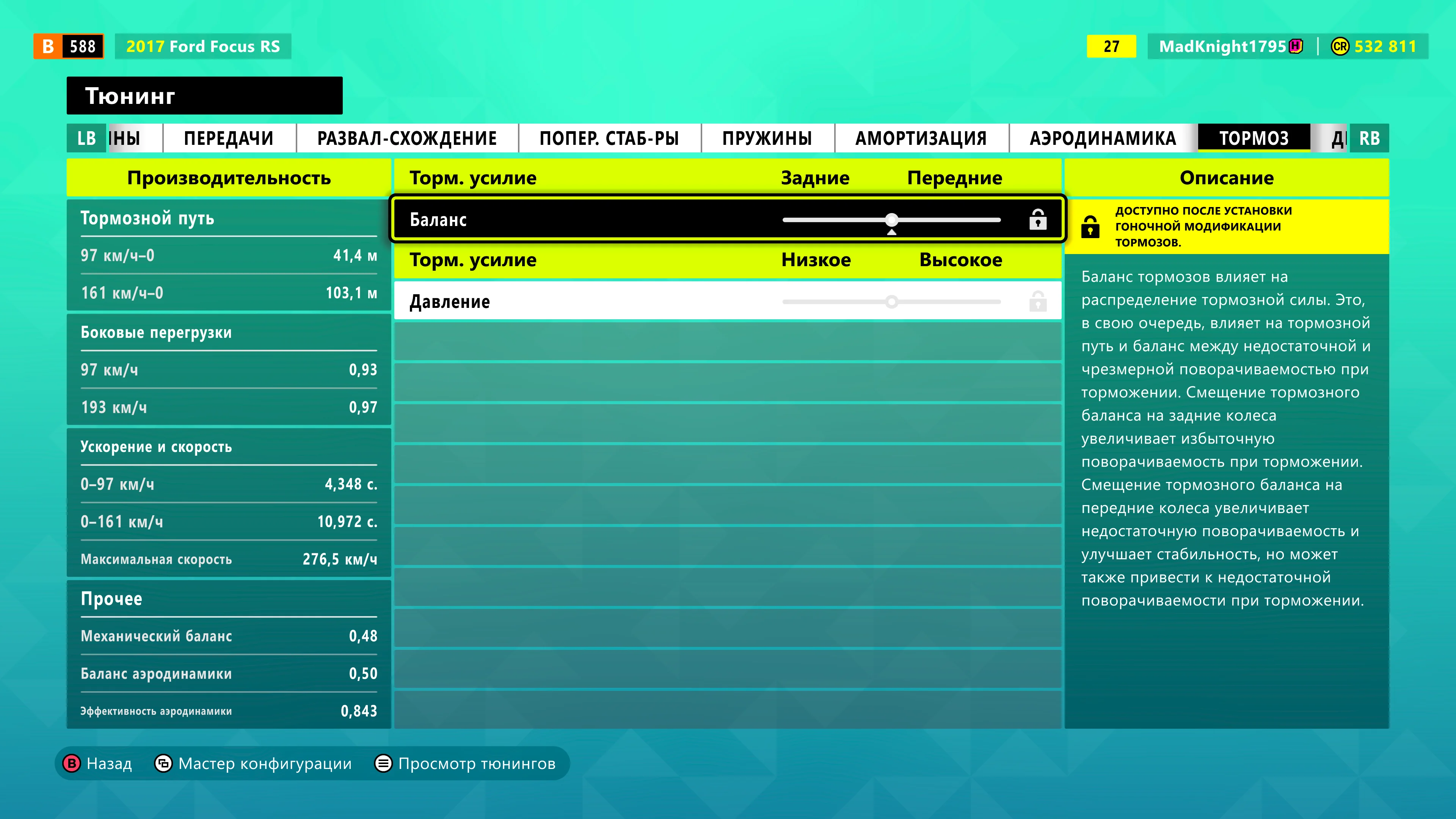Open the АМОРТИЗАЦИЯ tab

pyautogui.click(x=921, y=138)
